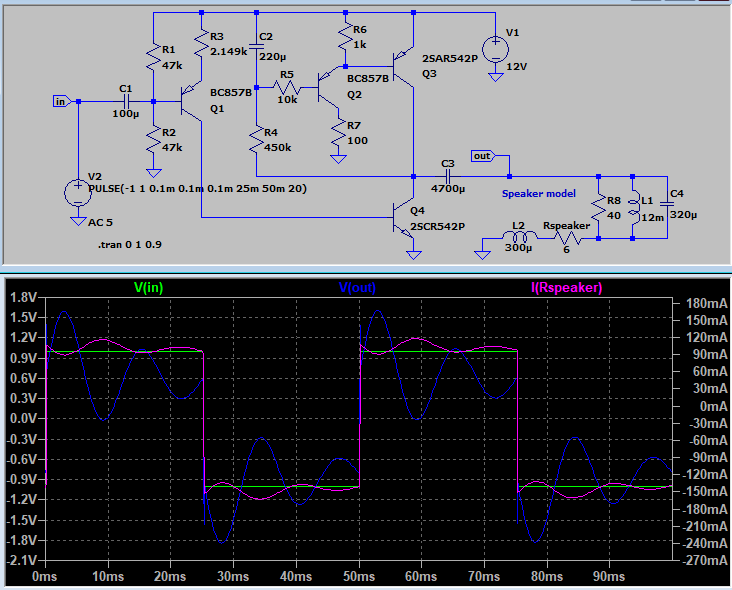Image resolution: width=732 pixels, height=590 pixels.
Task: Click the 2SAR542P part name
Action: (450, 59)
